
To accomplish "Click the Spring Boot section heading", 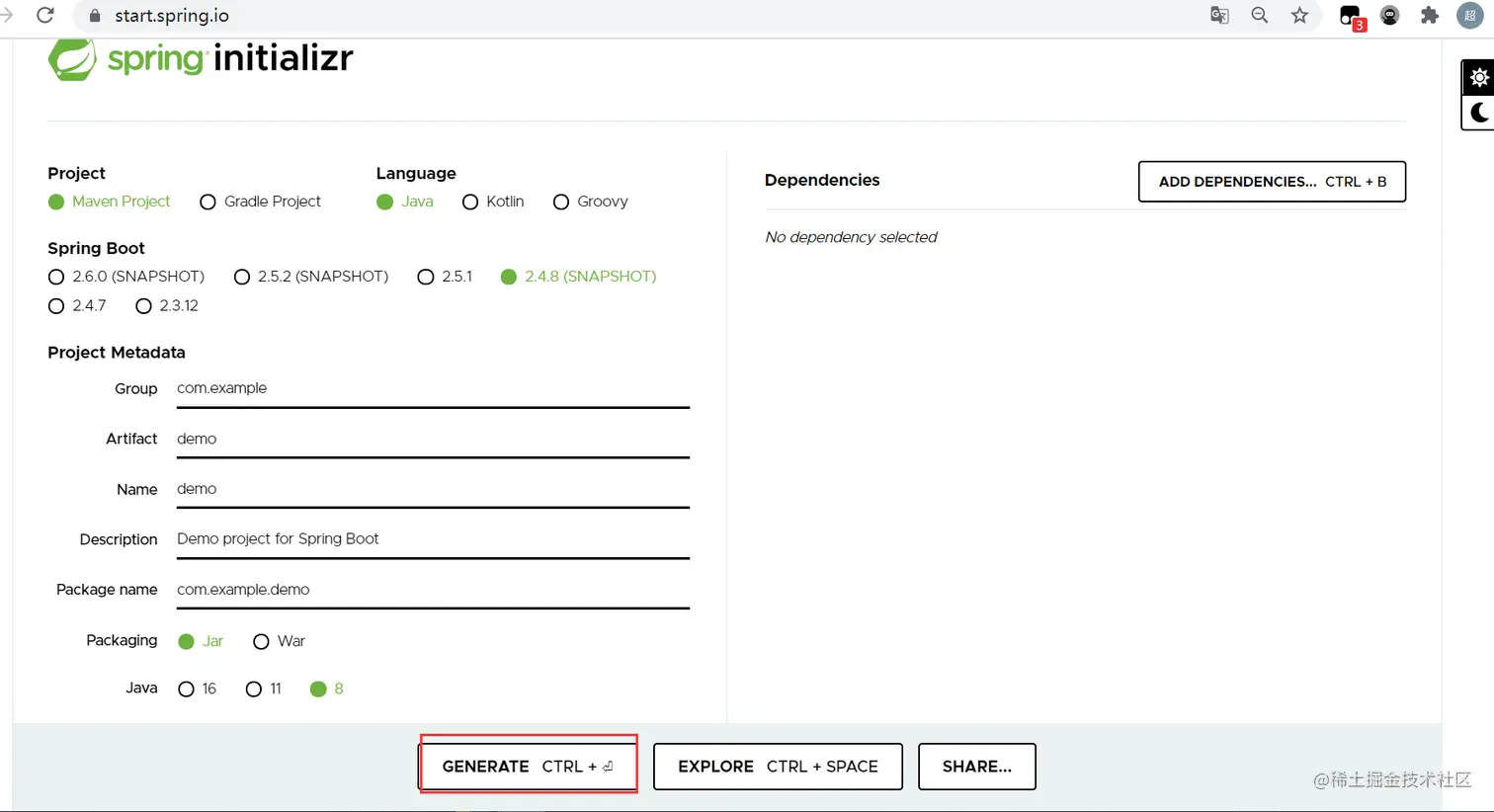I will pyautogui.click(x=96, y=248).
